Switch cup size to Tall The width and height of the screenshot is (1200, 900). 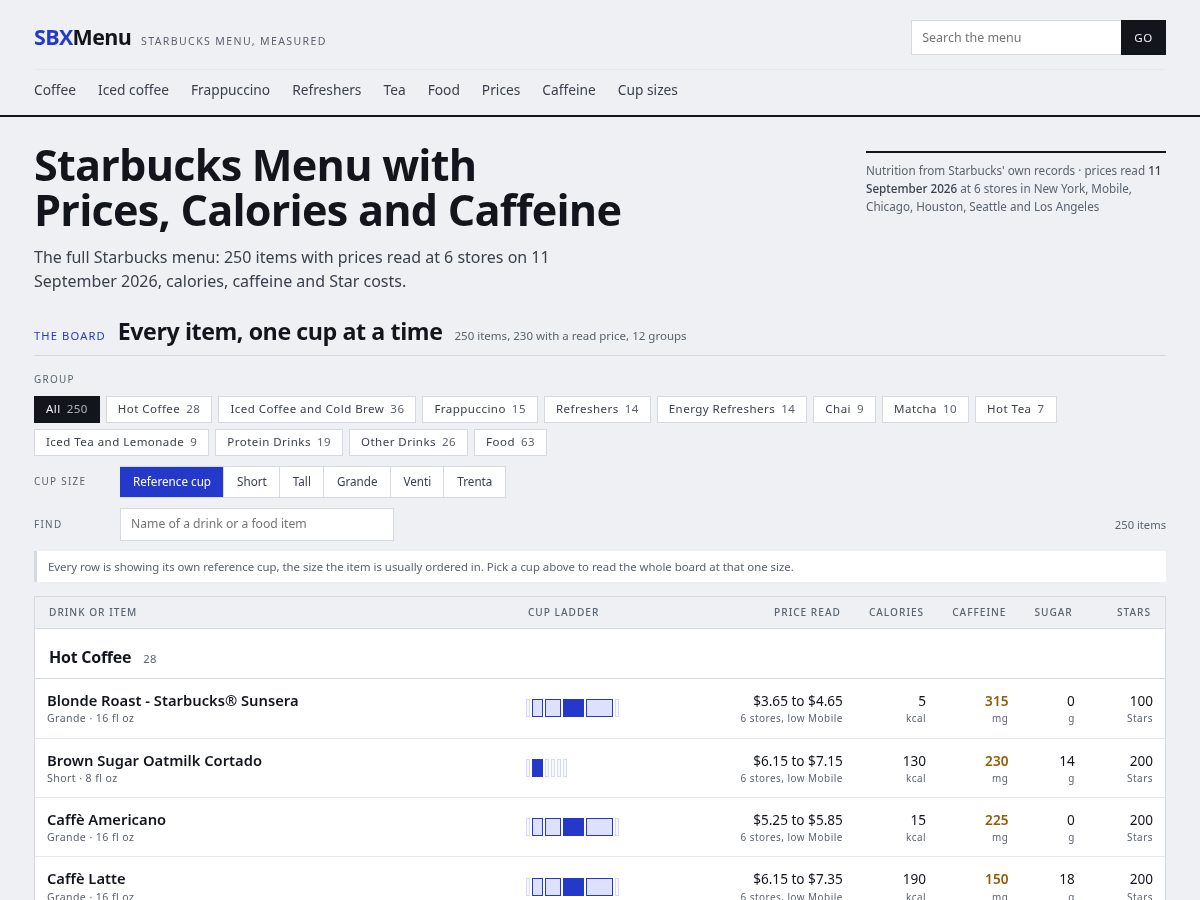302,482
